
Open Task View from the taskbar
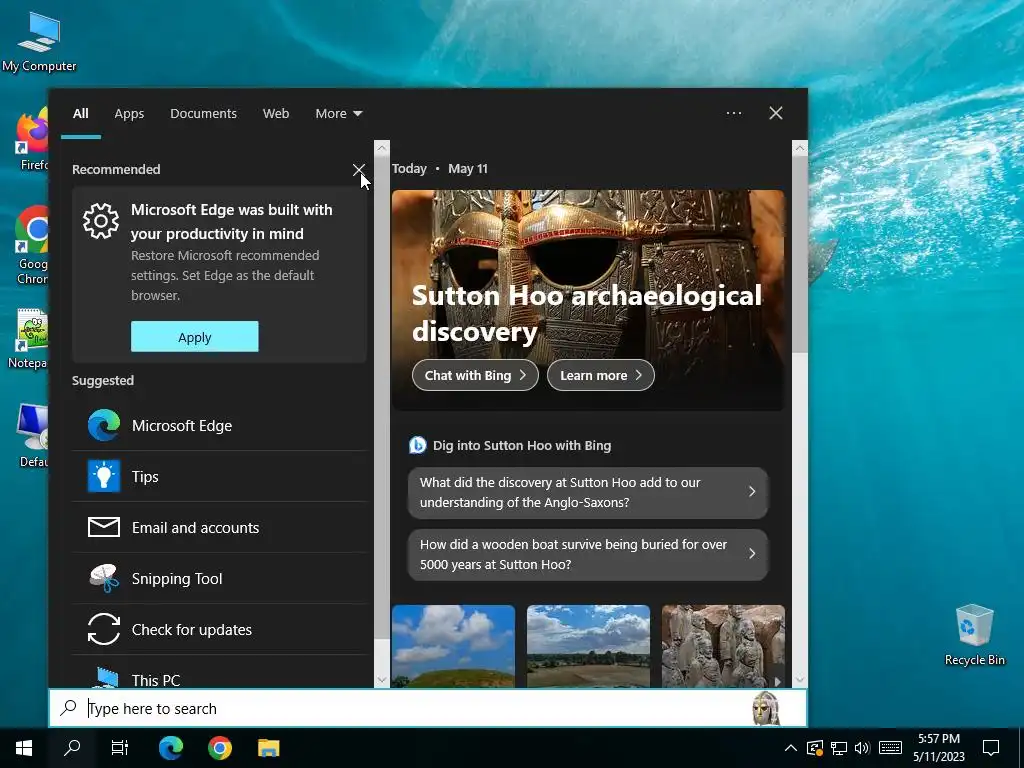click(x=120, y=748)
